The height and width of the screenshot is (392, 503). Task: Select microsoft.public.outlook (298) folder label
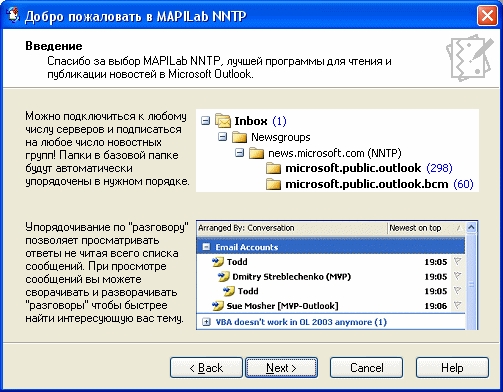coord(369,168)
